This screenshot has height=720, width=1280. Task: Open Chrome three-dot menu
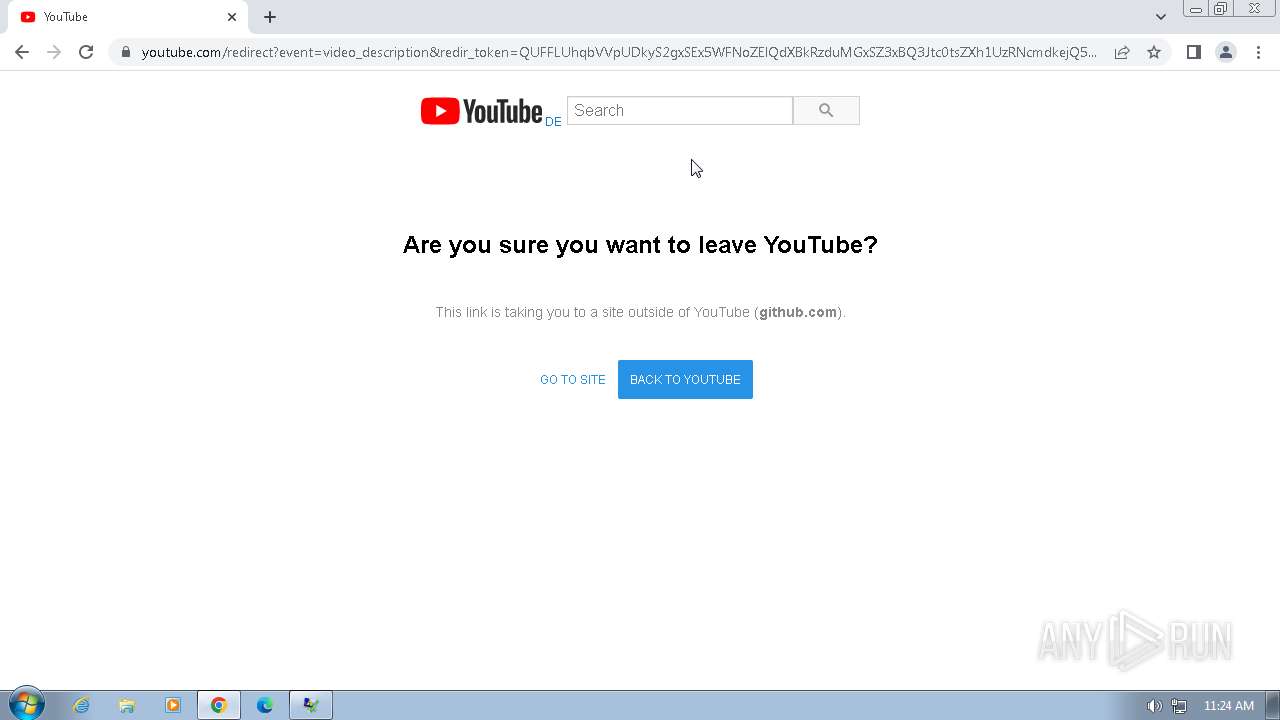click(1258, 52)
